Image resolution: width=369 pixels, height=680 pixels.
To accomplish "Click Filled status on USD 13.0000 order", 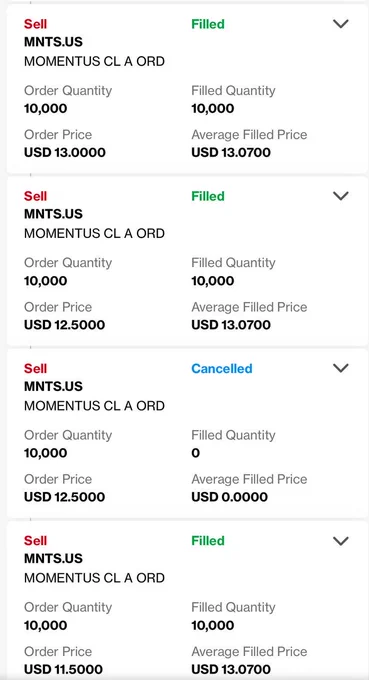I will [x=208, y=24].
